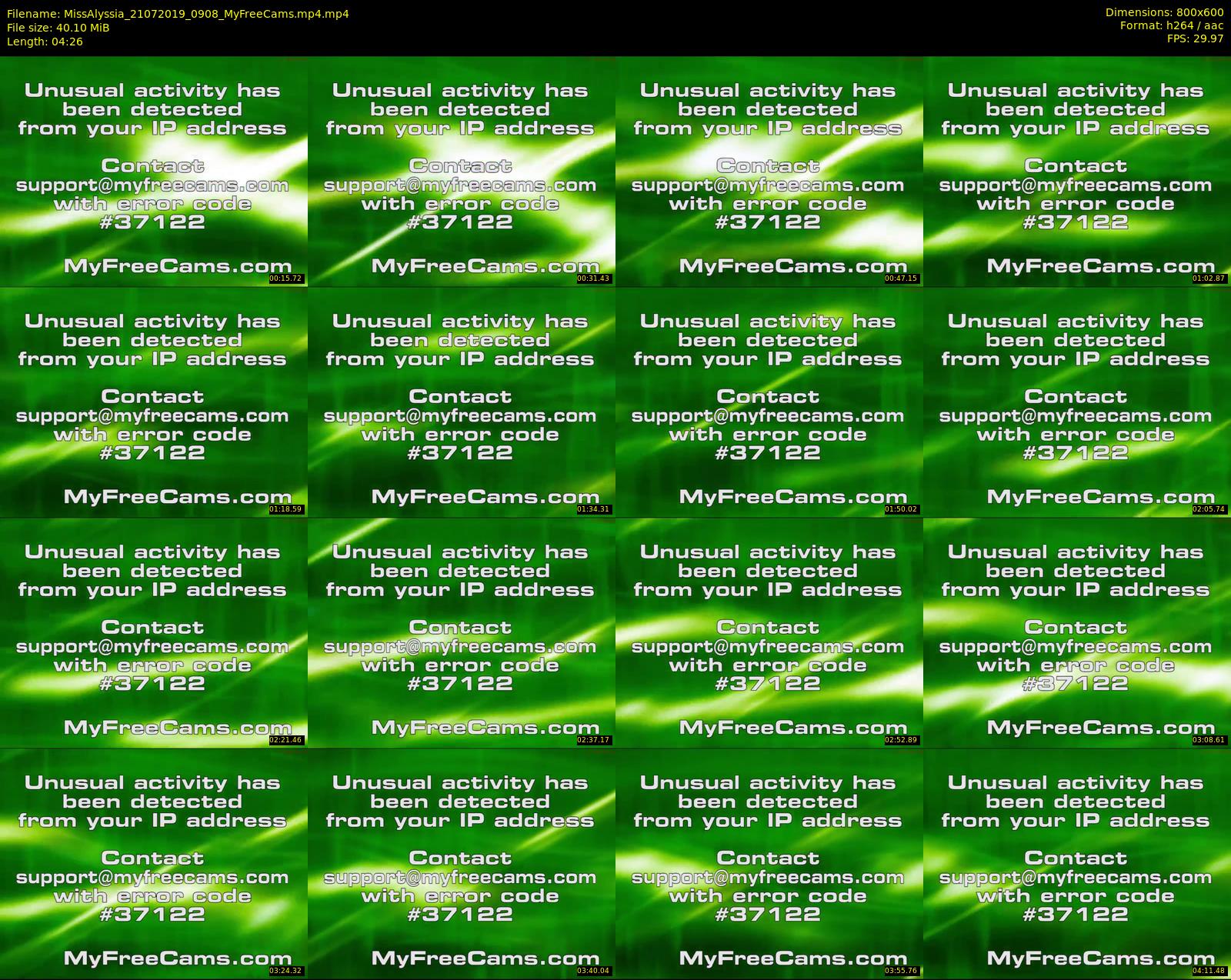Click the thumbnail frame stamped 02:52.89

[x=769, y=633]
